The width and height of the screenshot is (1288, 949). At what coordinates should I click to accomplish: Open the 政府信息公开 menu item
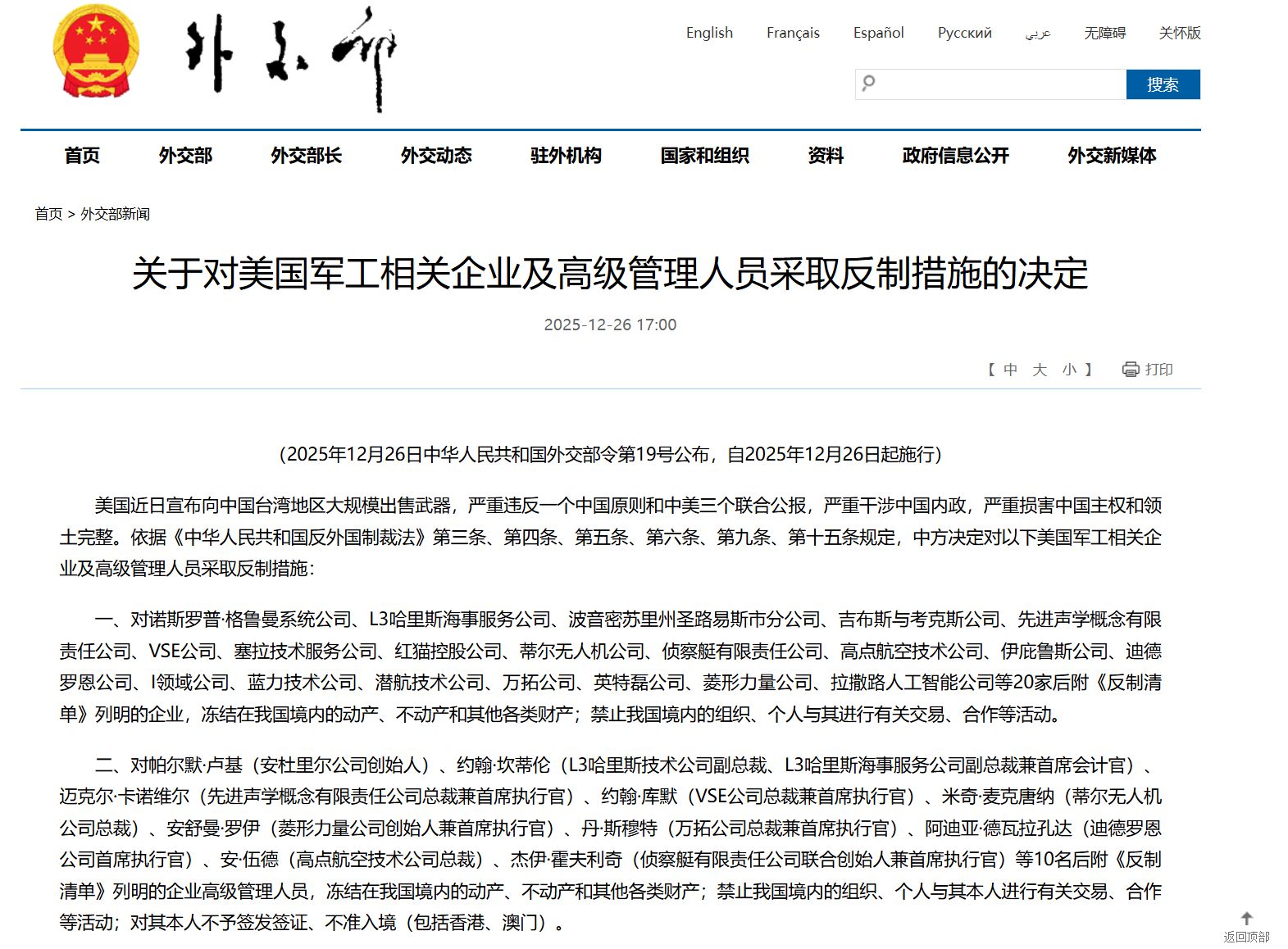tap(955, 156)
